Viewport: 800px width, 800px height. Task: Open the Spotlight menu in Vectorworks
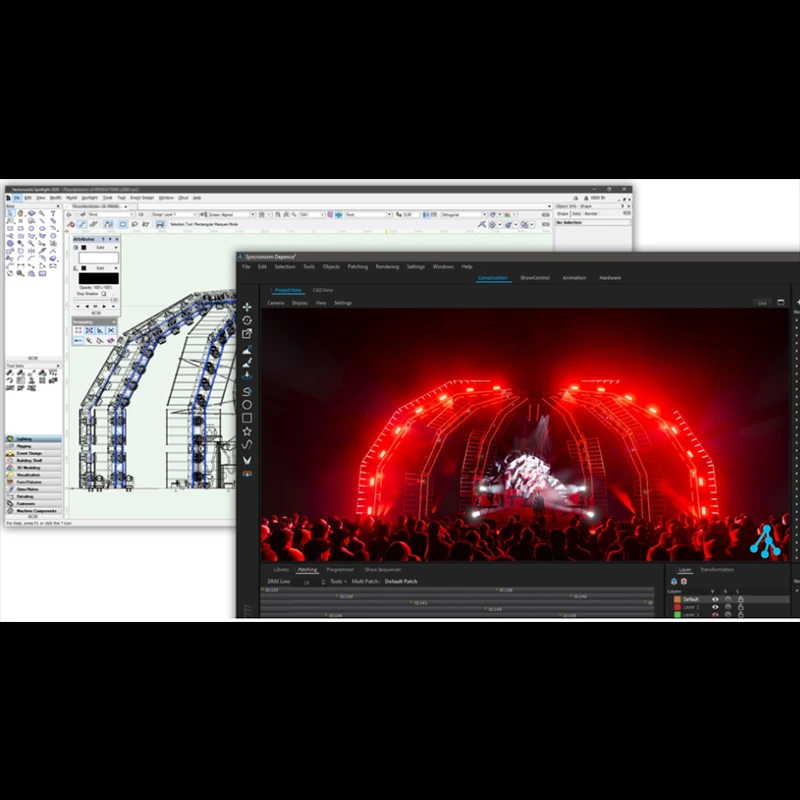coord(90,198)
